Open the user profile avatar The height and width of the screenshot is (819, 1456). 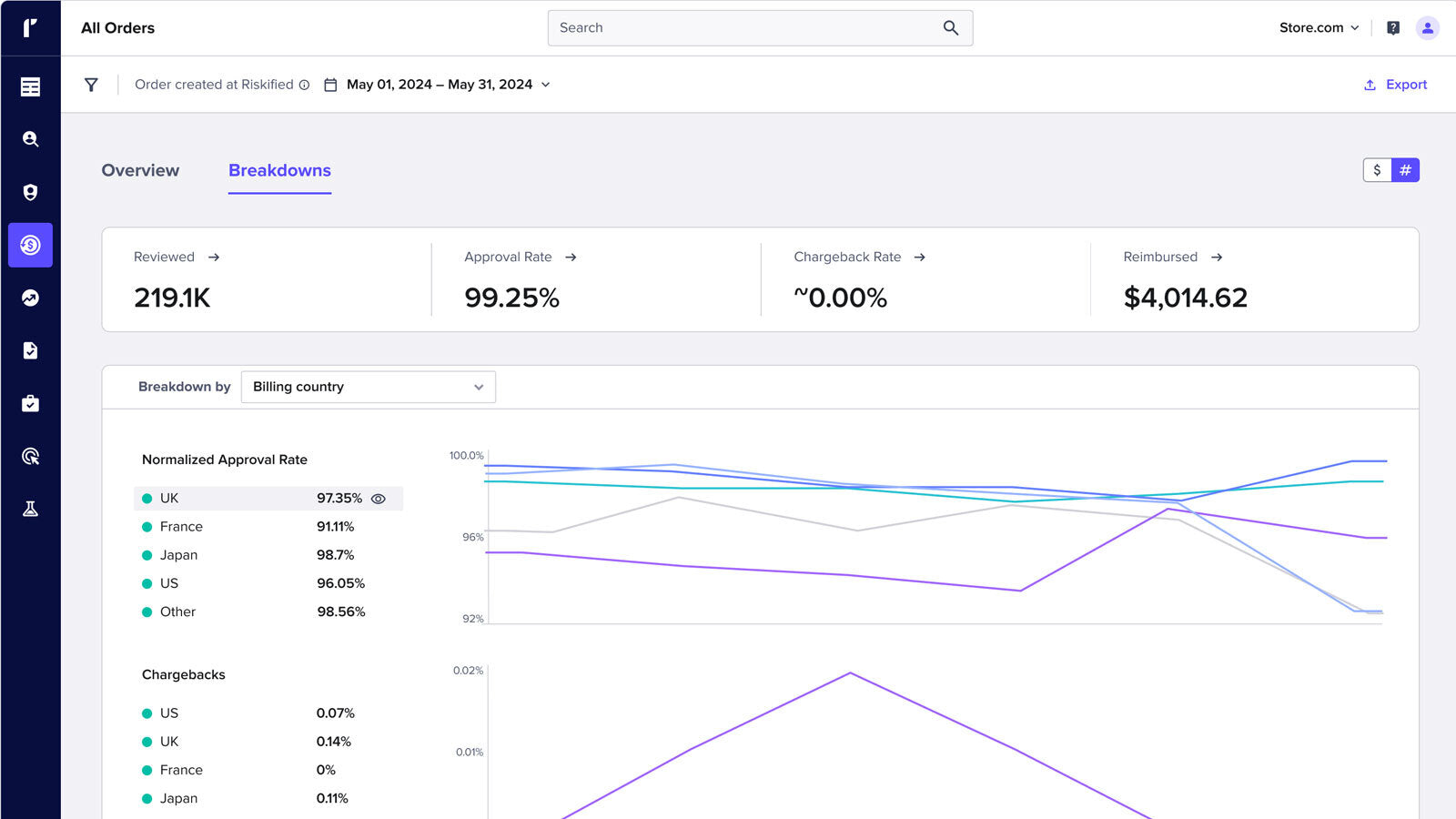tap(1426, 27)
